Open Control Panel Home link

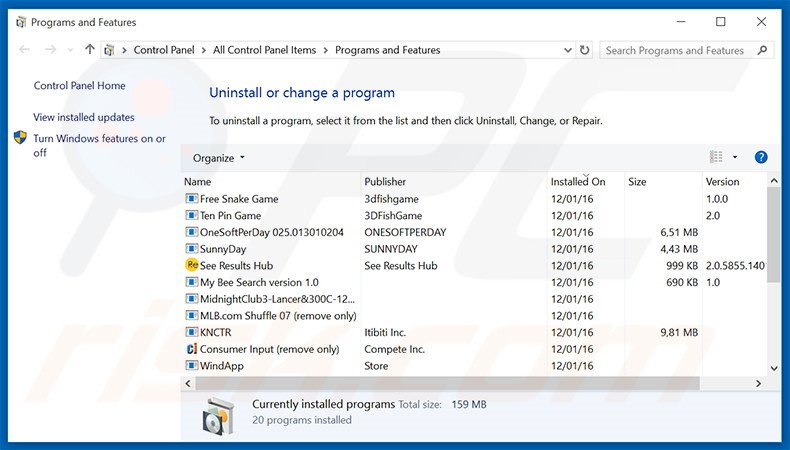(x=80, y=86)
